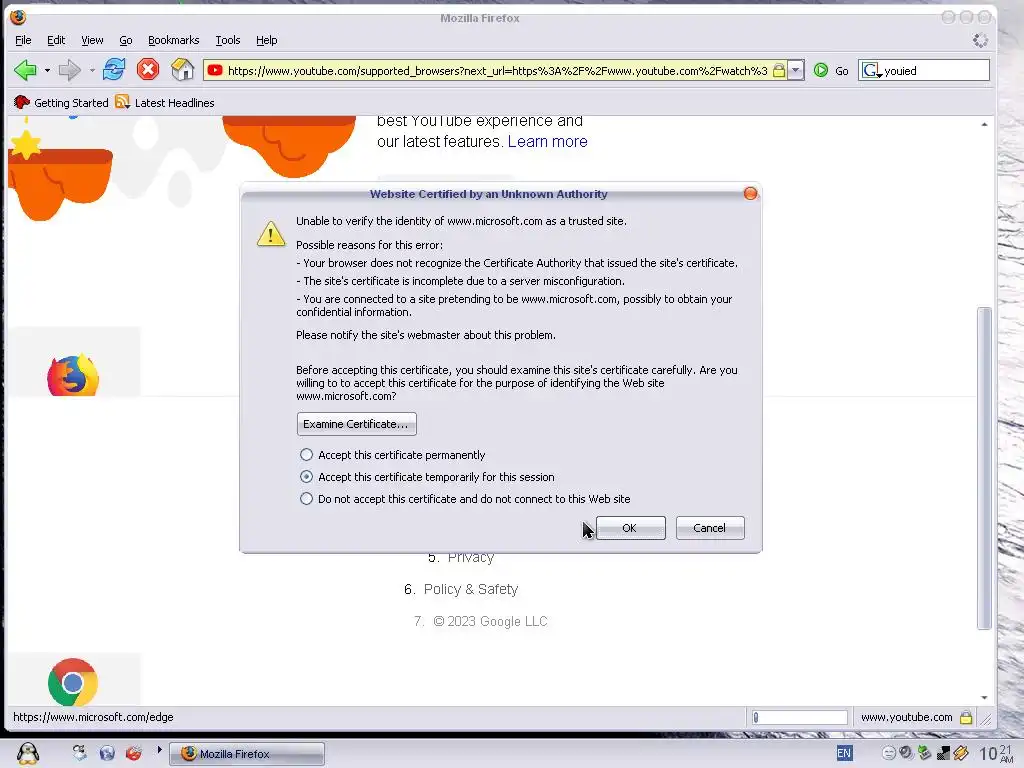Go back with the green Back arrow
The image size is (1024, 768).
point(25,70)
